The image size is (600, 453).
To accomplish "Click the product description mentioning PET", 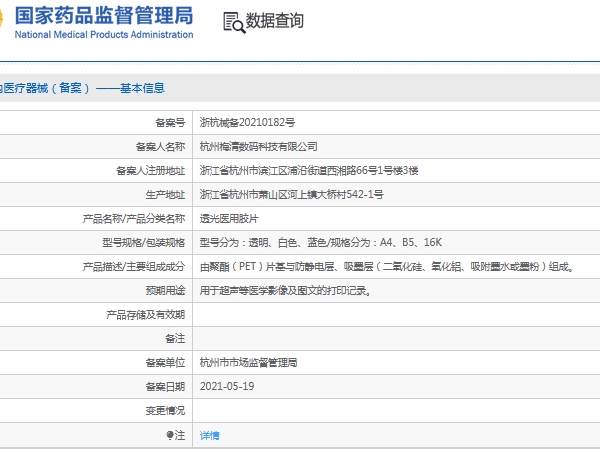I will coord(387,266).
